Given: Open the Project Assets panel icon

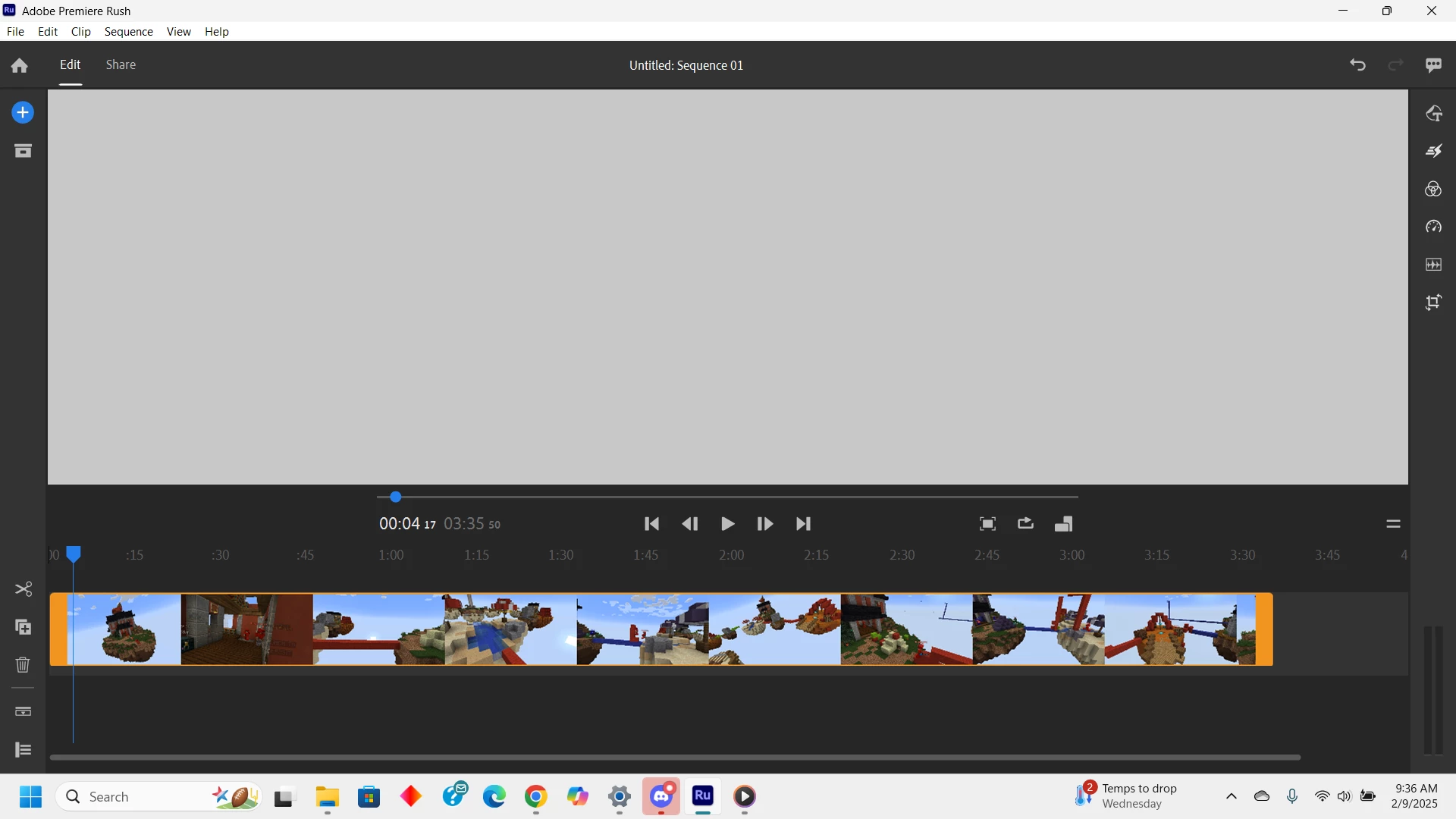Looking at the screenshot, I should (x=23, y=151).
